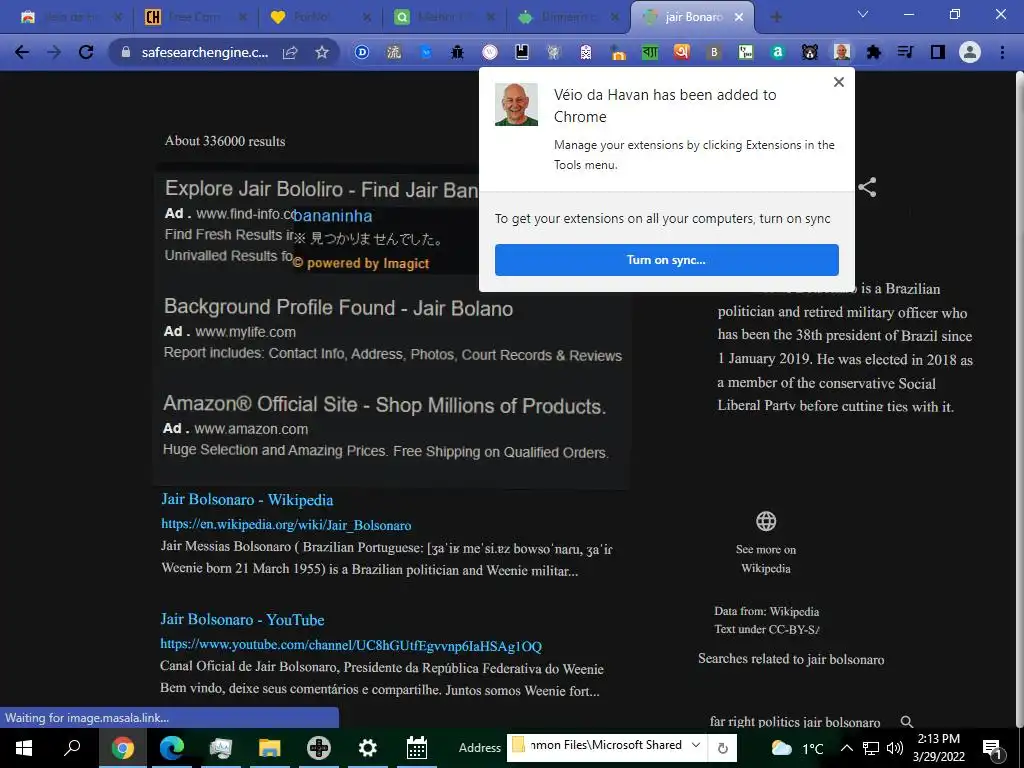The image size is (1024, 768).
Task: Reload the current page
Action: (86, 52)
